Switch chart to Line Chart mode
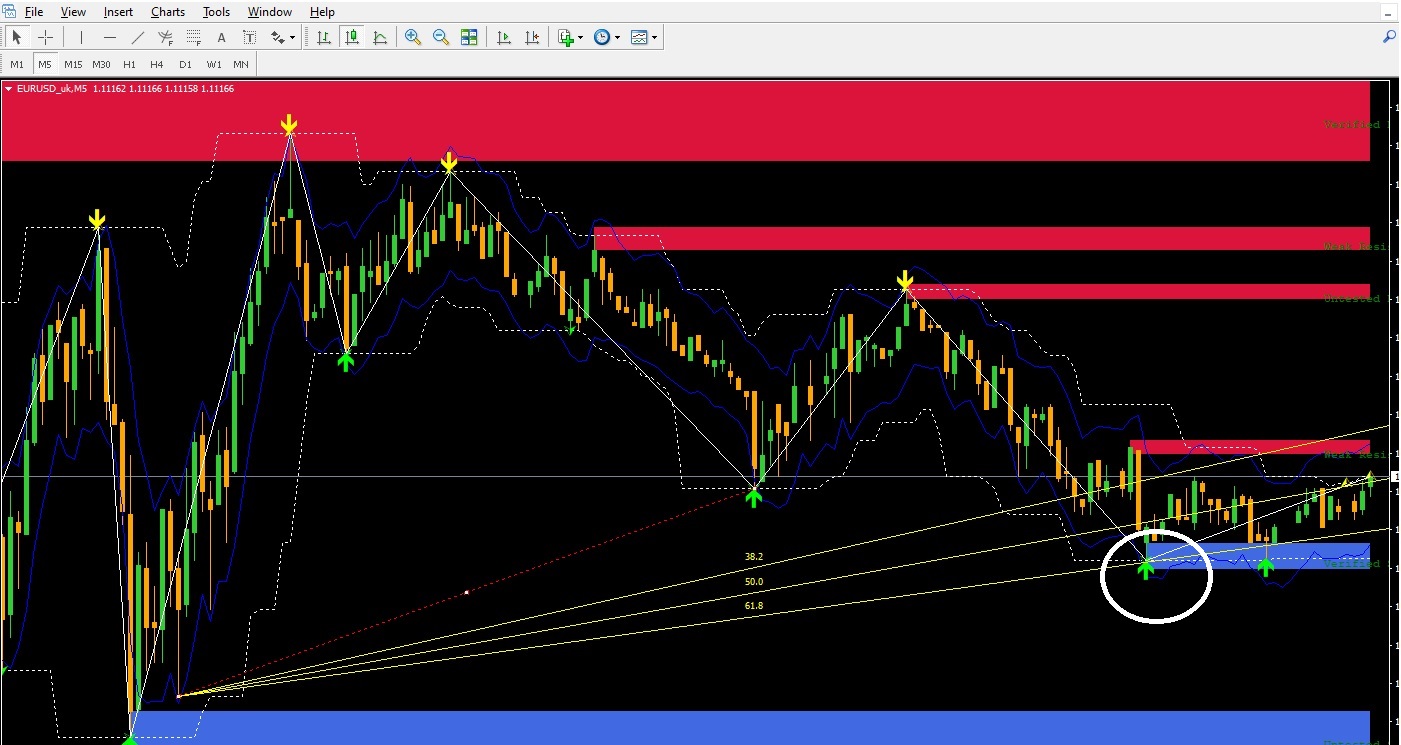The image size is (1401, 745). pyautogui.click(x=380, y=37)
